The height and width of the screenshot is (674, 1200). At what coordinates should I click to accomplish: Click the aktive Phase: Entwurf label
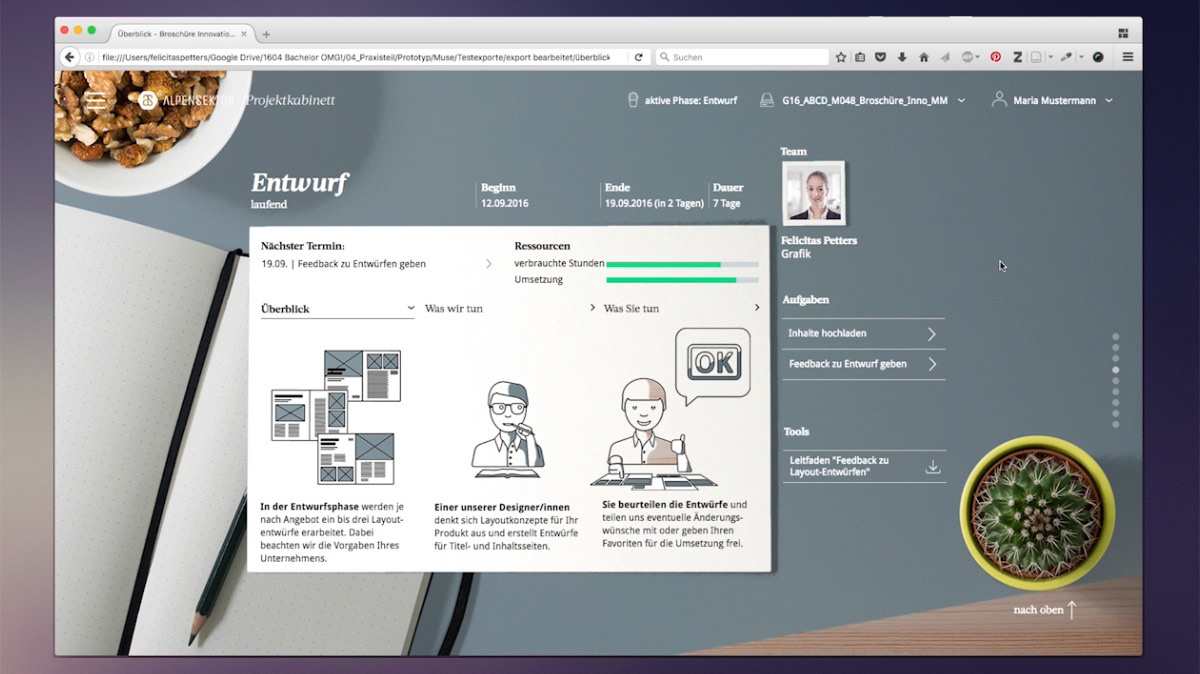point(691,101)
